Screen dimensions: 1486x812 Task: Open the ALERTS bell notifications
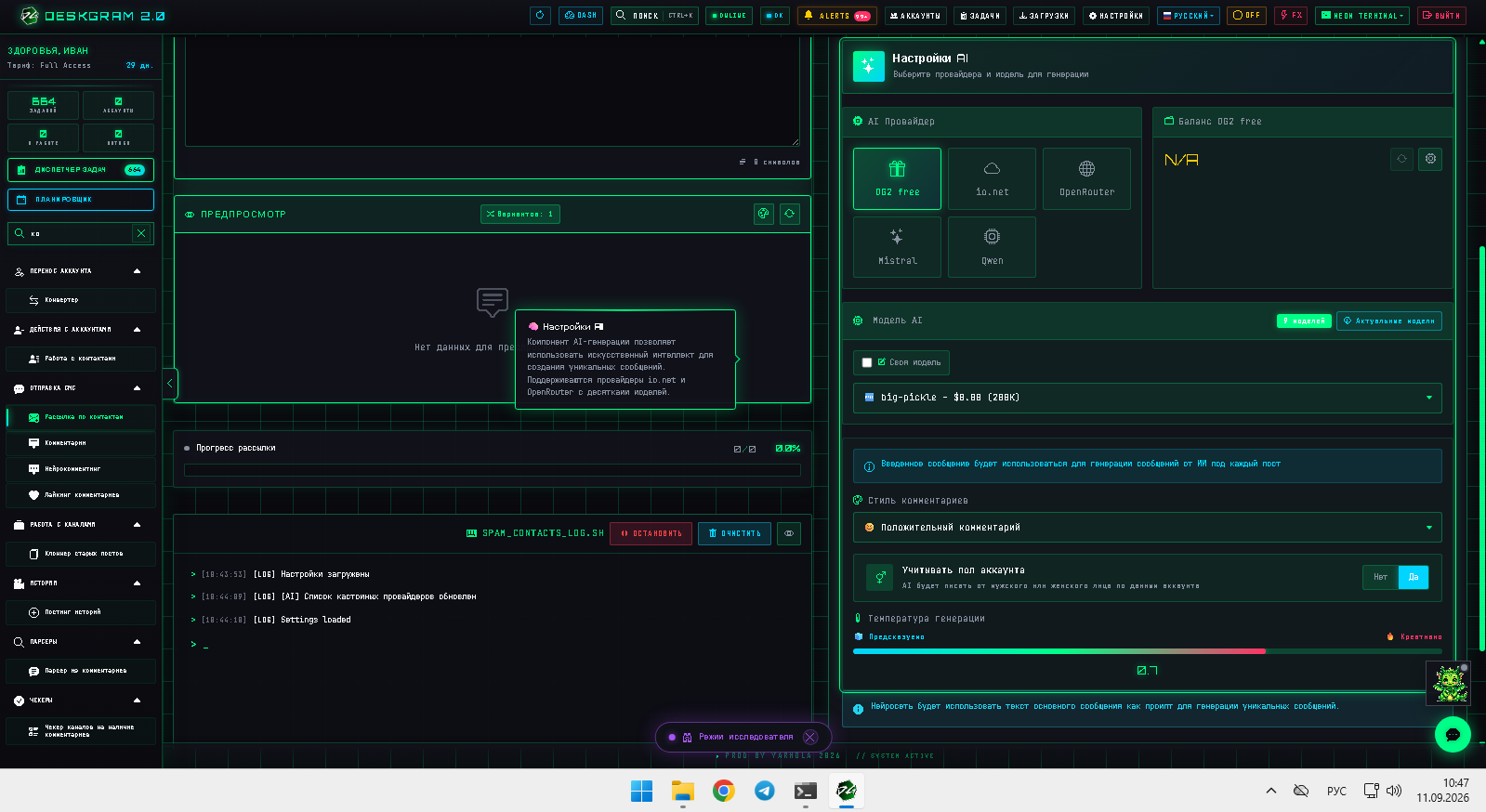pyautogui.click(x=837, y=16)
